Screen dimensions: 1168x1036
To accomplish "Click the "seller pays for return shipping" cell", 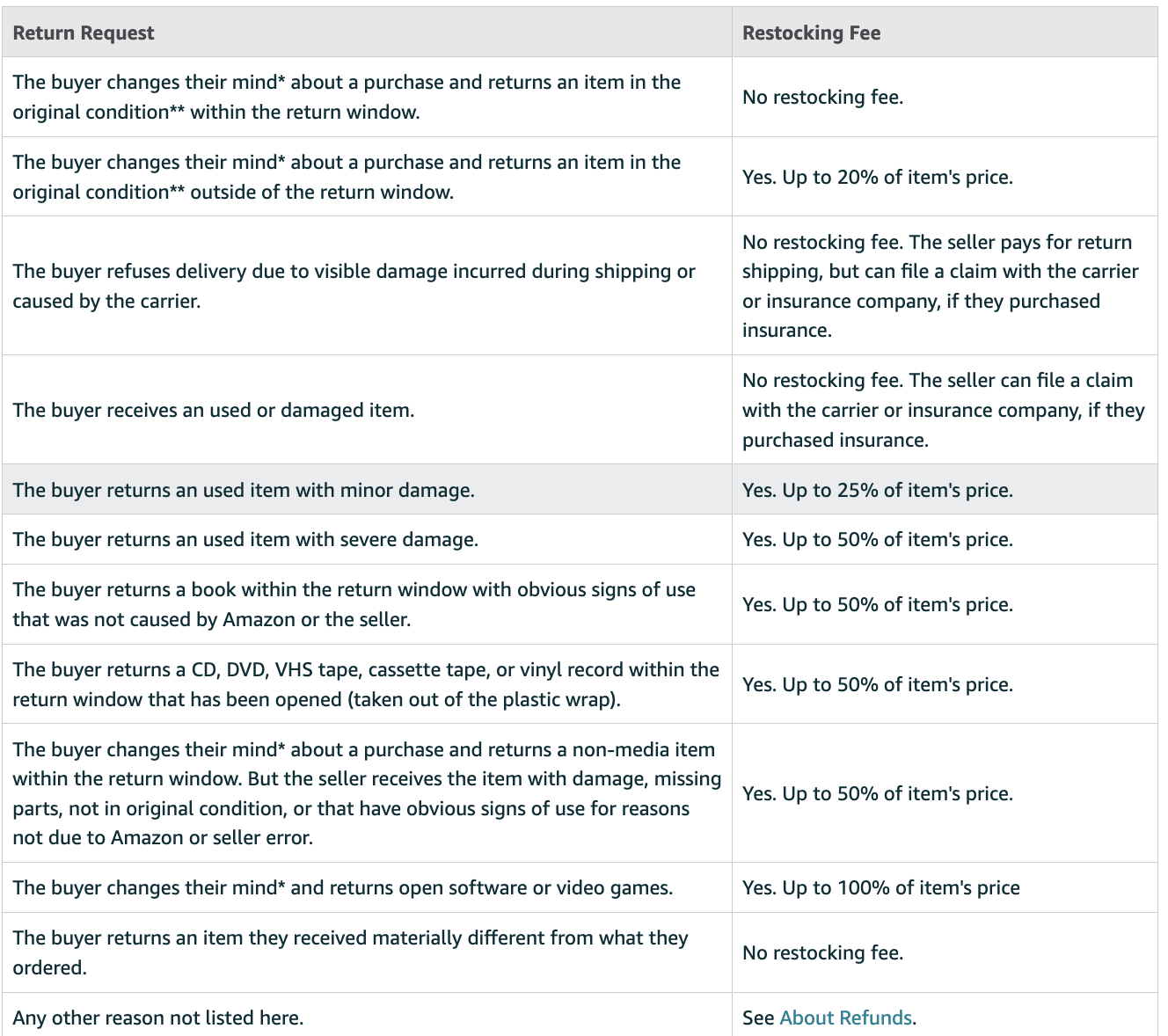I will pos(939,286).
